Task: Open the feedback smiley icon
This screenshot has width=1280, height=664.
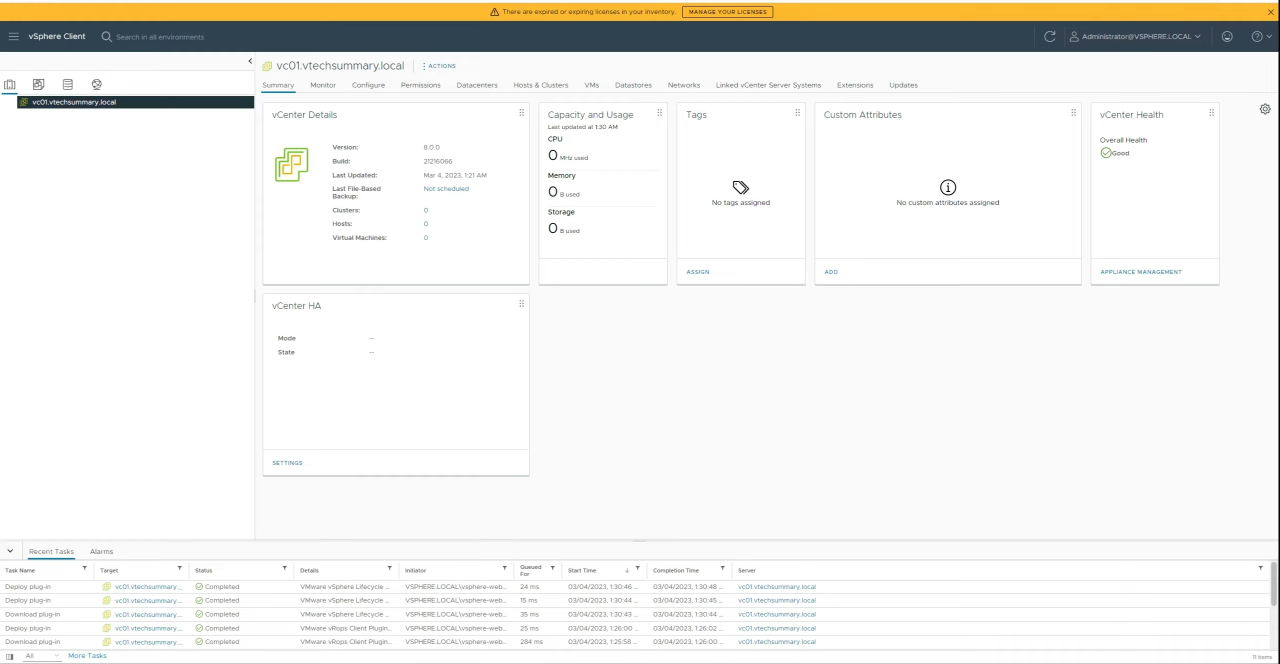Action: coord(1227,37)
